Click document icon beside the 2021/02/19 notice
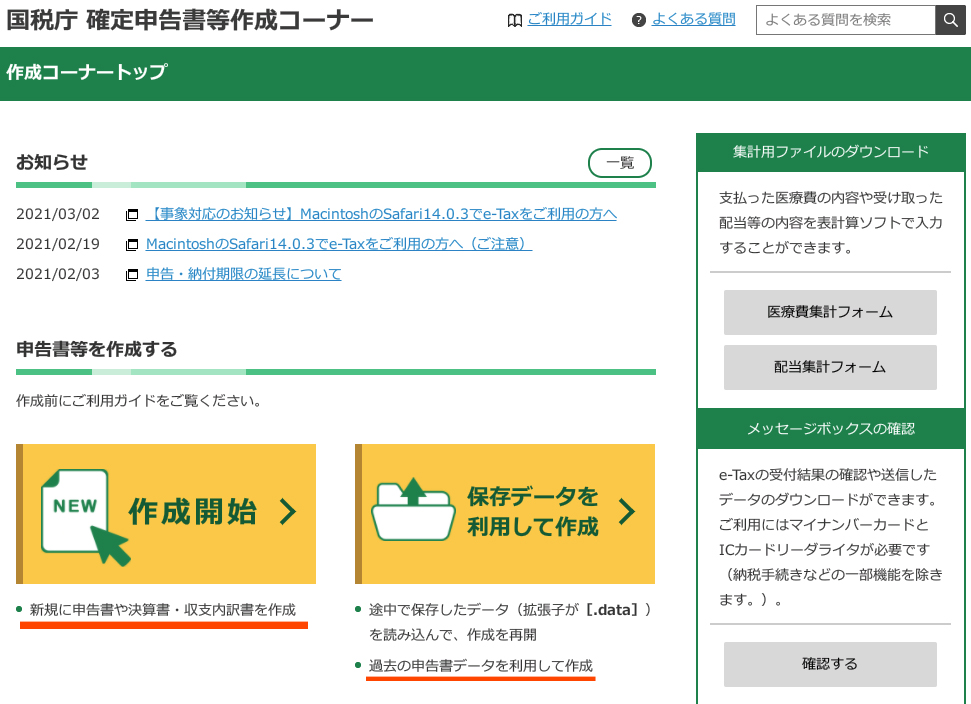This screenshot has width=971, height=704. (x=131, y=243)
